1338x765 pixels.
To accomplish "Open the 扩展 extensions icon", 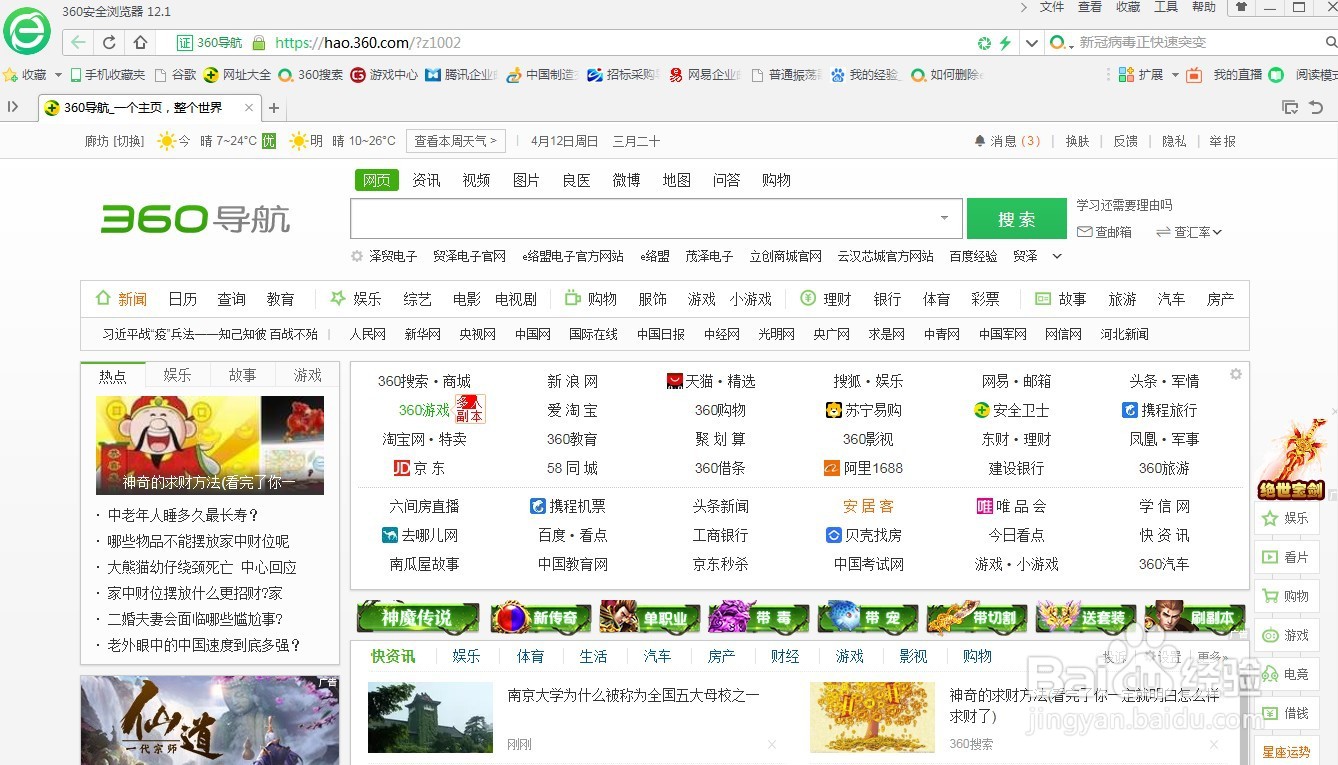I will click(x=1127, y=75).
